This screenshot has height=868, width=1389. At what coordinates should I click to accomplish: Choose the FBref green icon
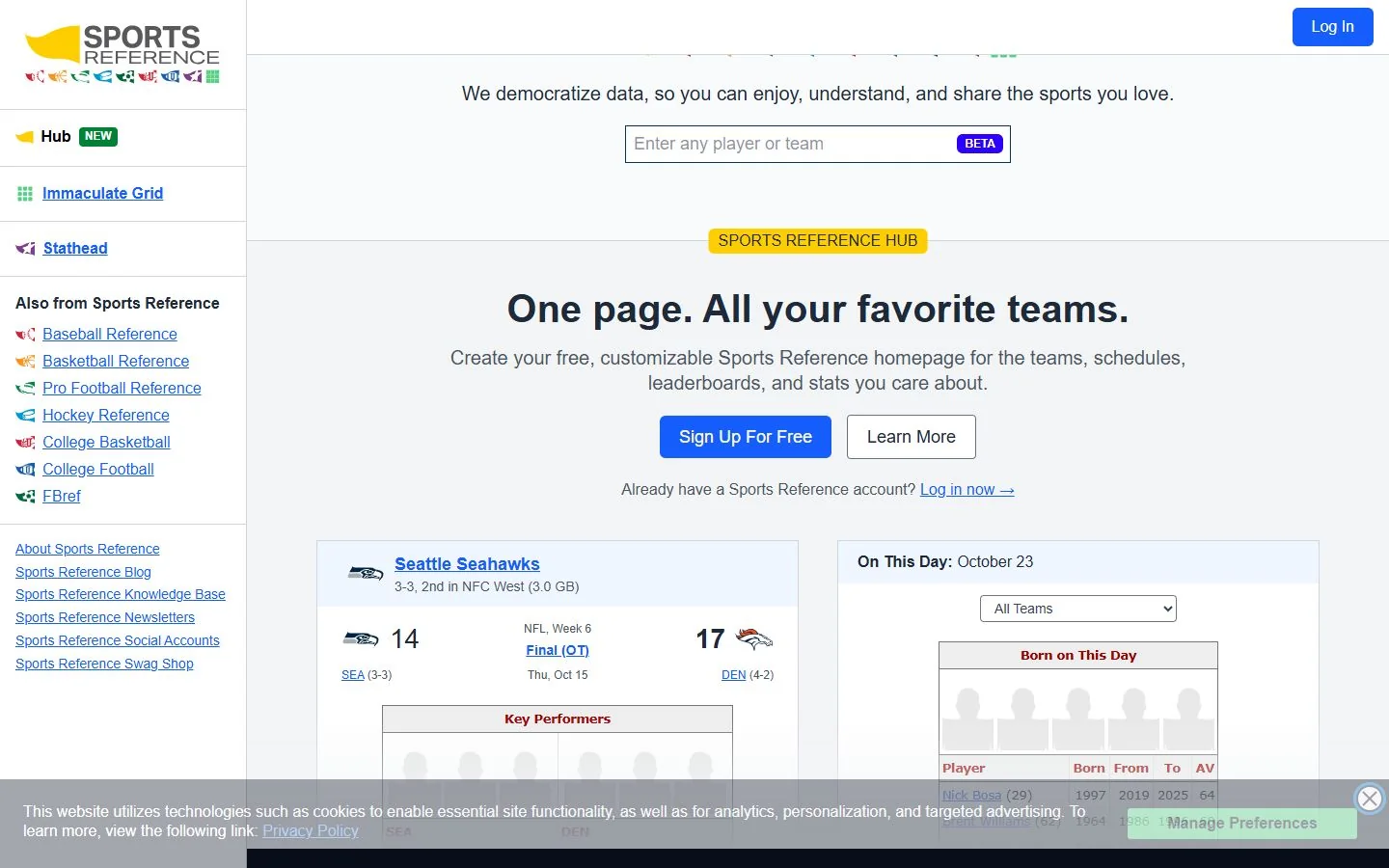coord(26,497)
